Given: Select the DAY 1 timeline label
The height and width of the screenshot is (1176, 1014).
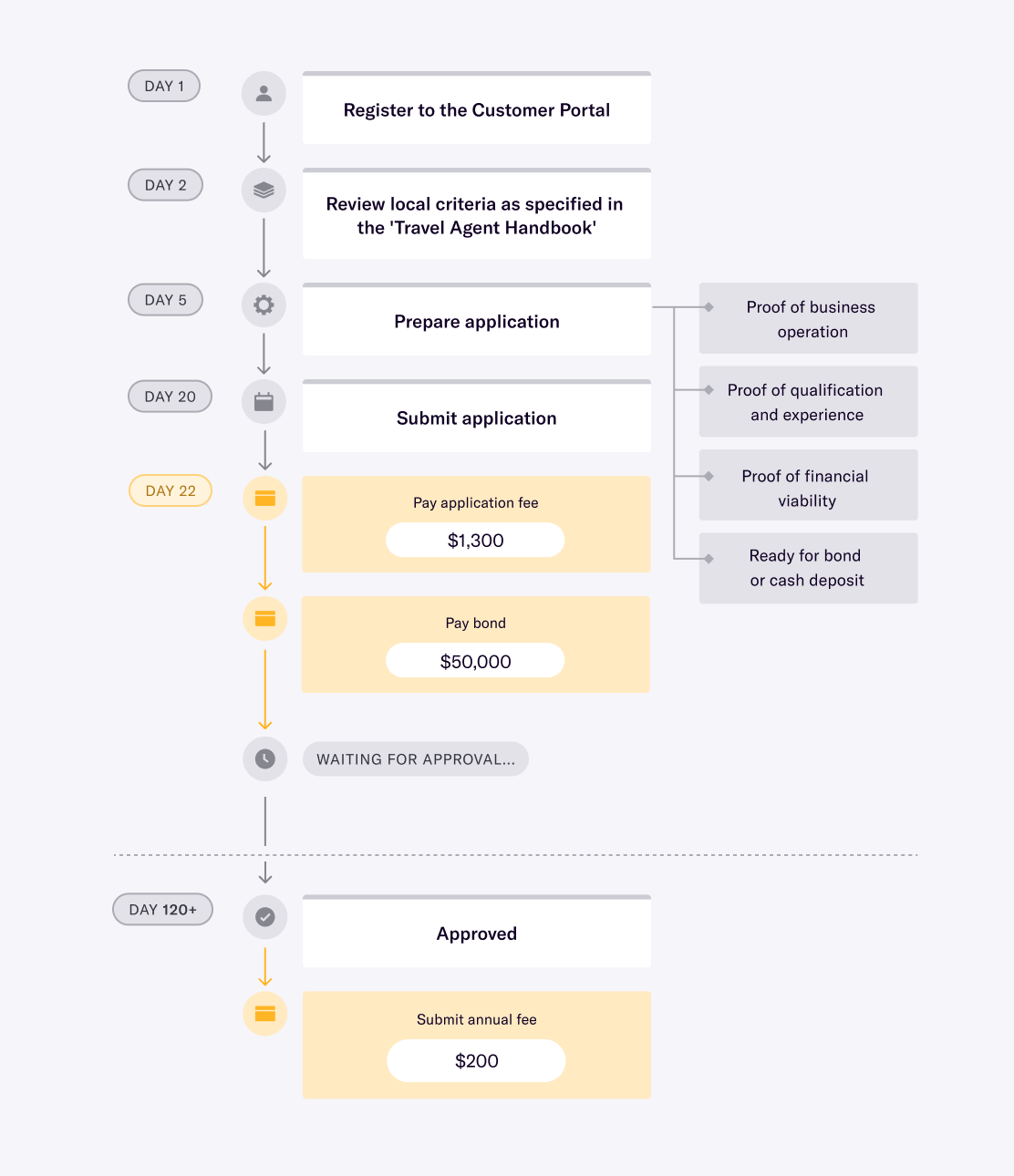Looking at the screenshot, I should coord(164,86).
